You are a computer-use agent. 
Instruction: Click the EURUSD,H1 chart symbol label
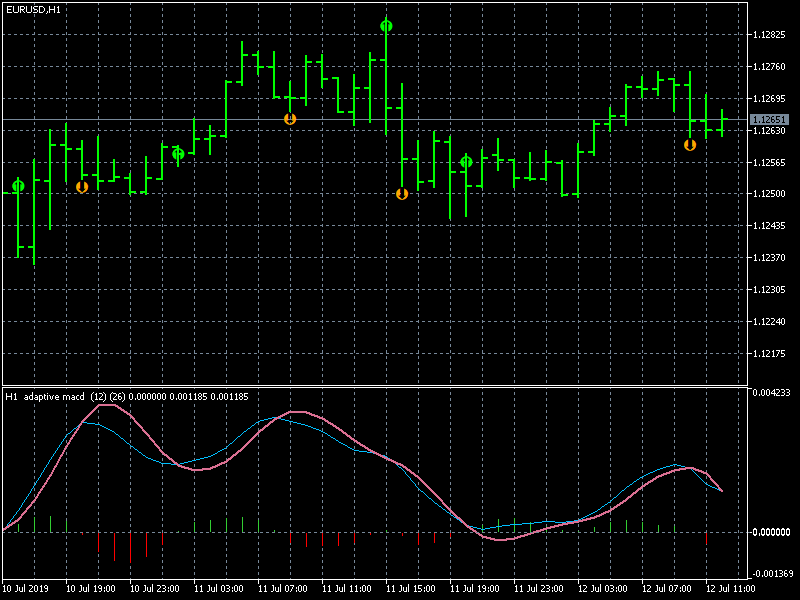[x=33, y=10]
